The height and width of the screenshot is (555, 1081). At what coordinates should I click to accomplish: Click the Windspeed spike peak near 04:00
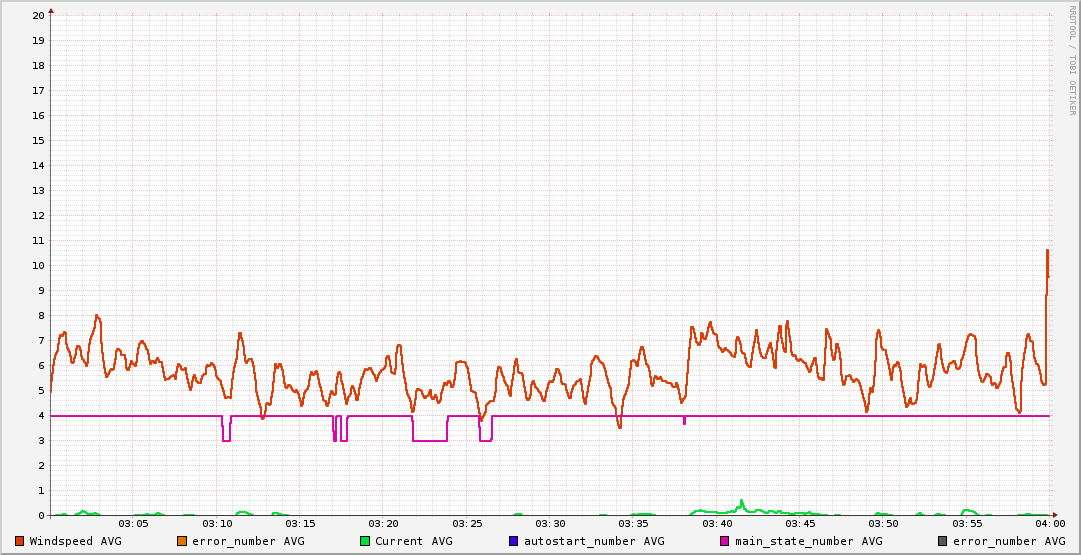click(x=1047, y=250)
